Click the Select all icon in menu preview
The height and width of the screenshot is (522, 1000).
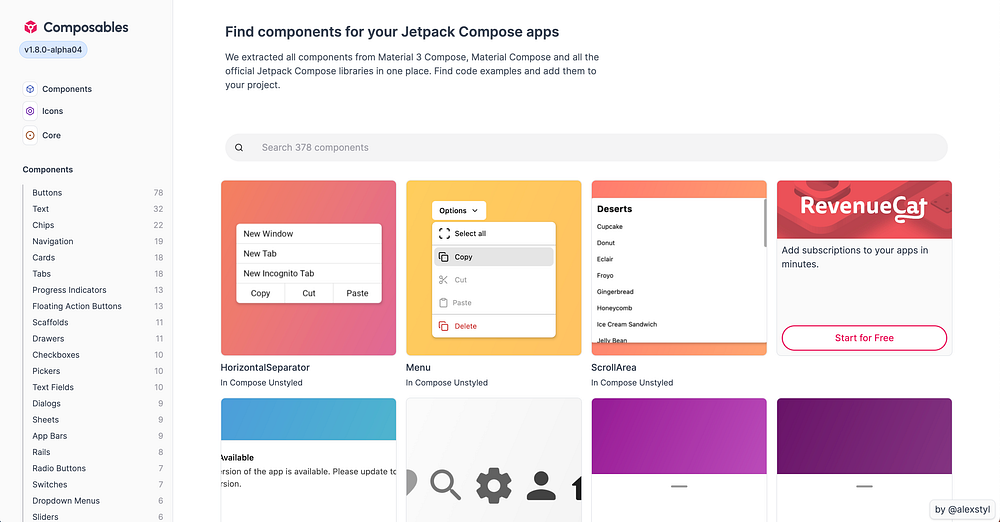444,234
